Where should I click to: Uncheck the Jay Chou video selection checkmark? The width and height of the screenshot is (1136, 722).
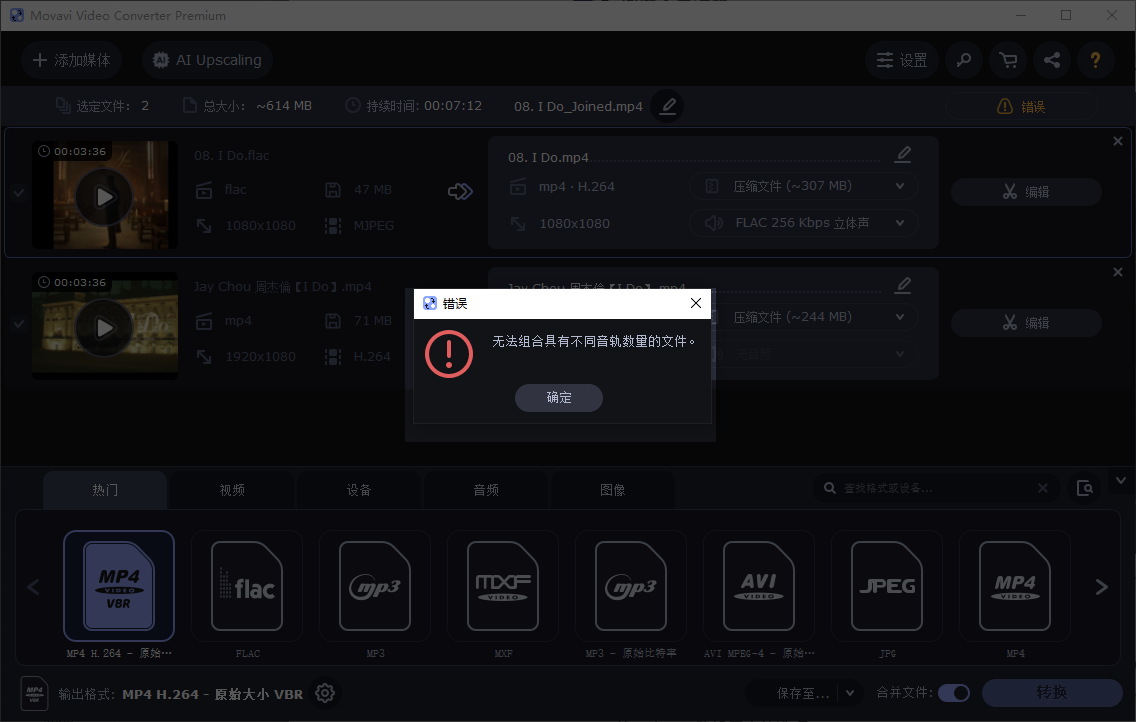[17, 326]
